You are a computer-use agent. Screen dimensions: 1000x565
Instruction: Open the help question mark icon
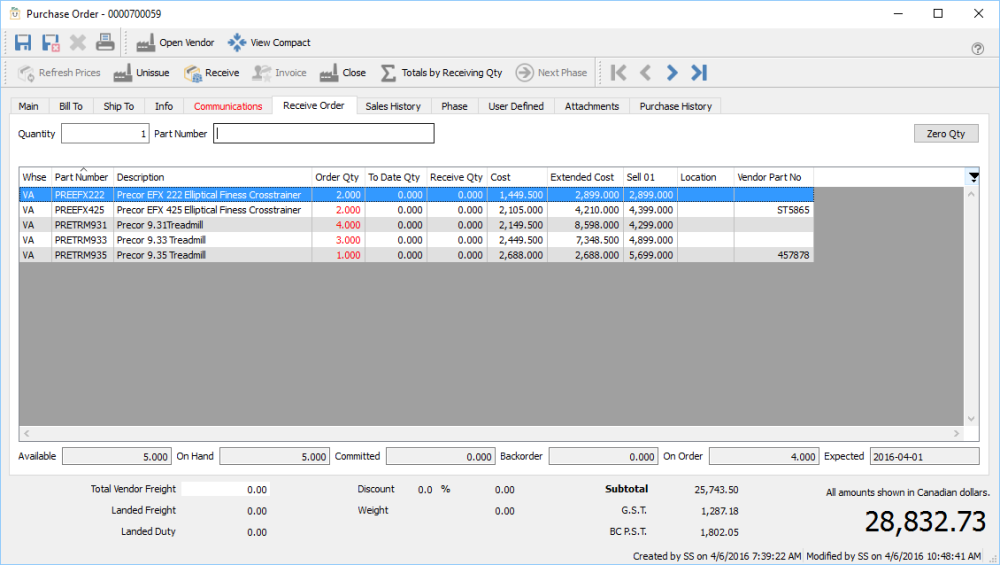click(x=978, y=49)
